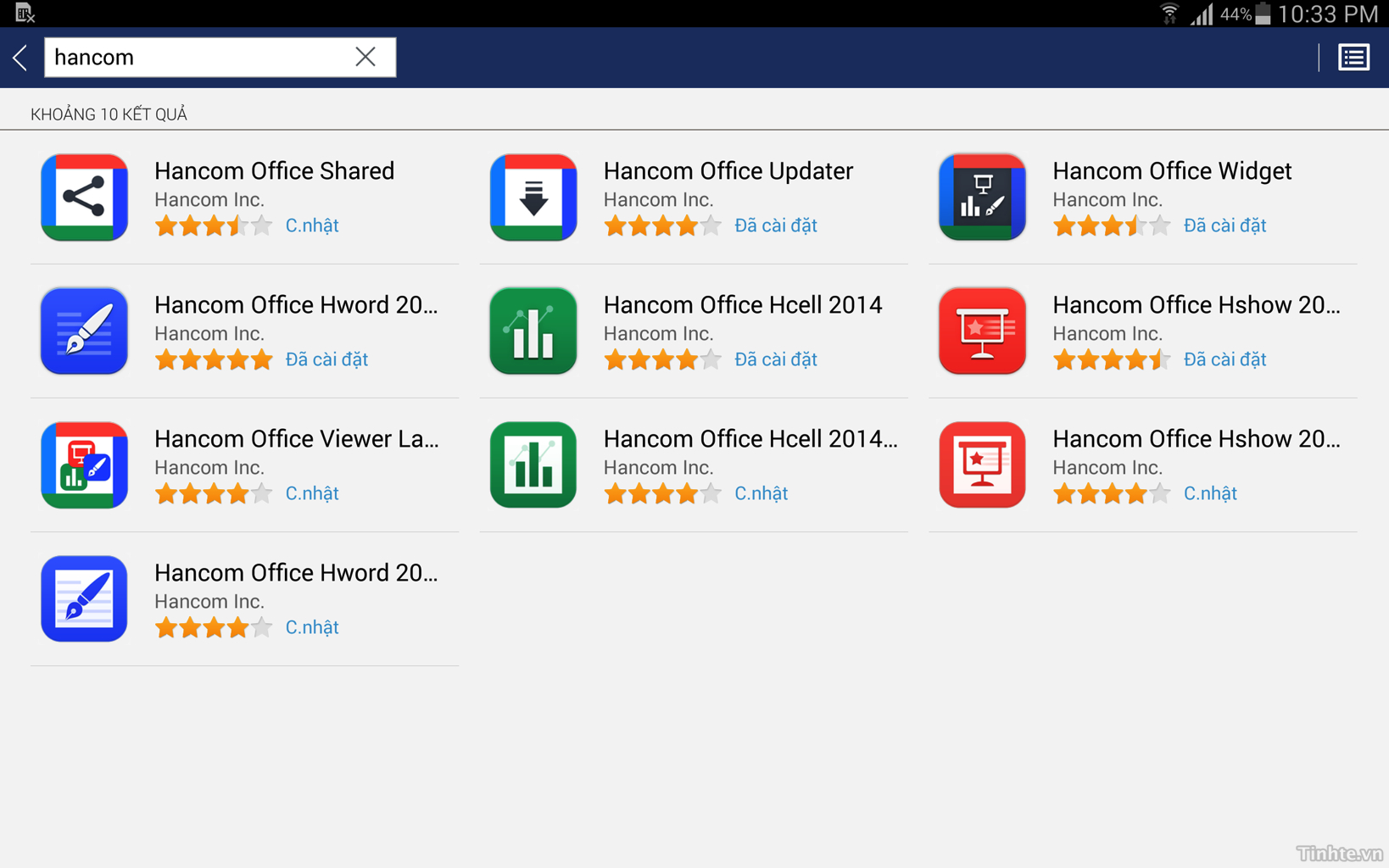This screenshot has height=868, width=1389.
Task: Tap Đã cài đặt for Hancom Office Updater
Action: [776, 225]
